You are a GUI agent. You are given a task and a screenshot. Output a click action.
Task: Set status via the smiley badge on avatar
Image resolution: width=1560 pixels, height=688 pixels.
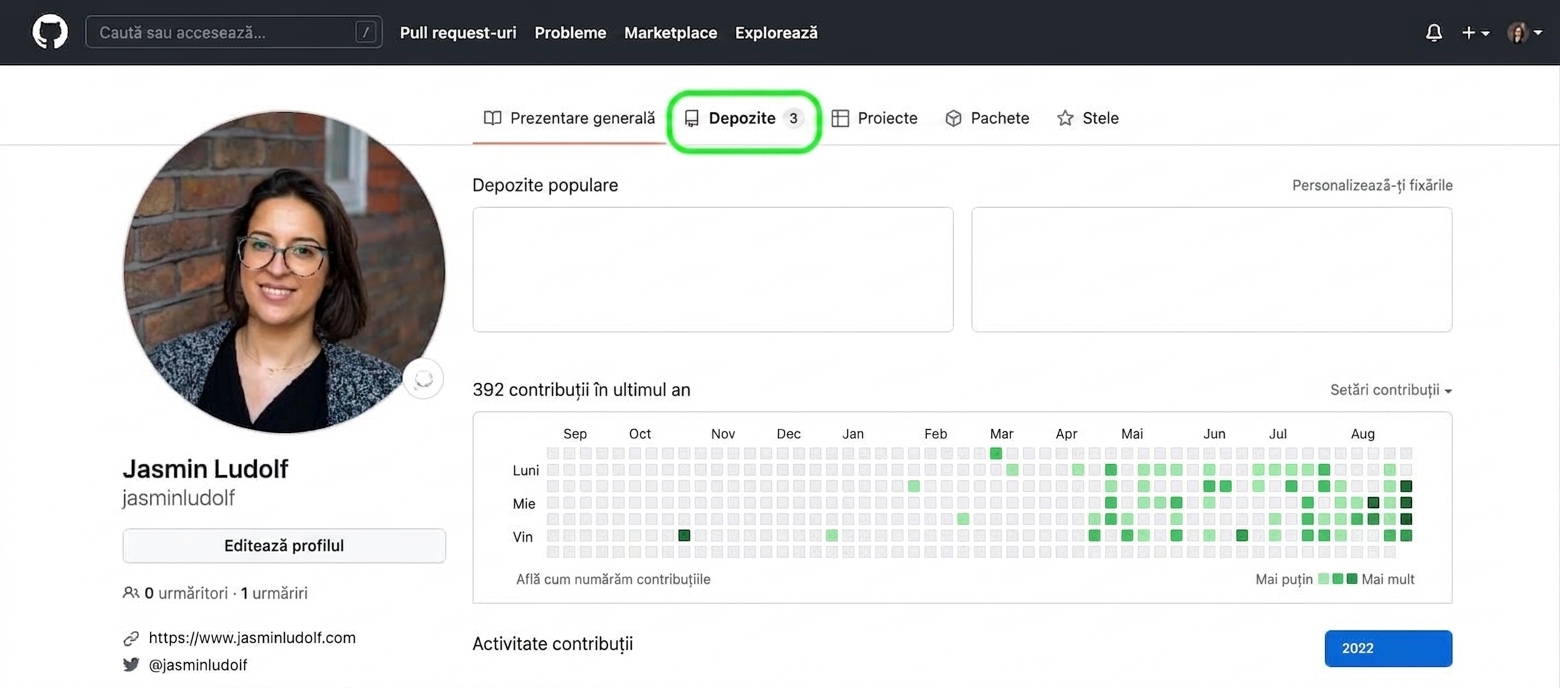(x=424, y=379)
